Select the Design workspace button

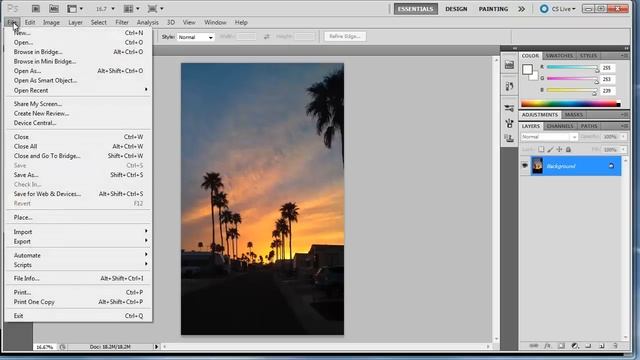(456, 9)
